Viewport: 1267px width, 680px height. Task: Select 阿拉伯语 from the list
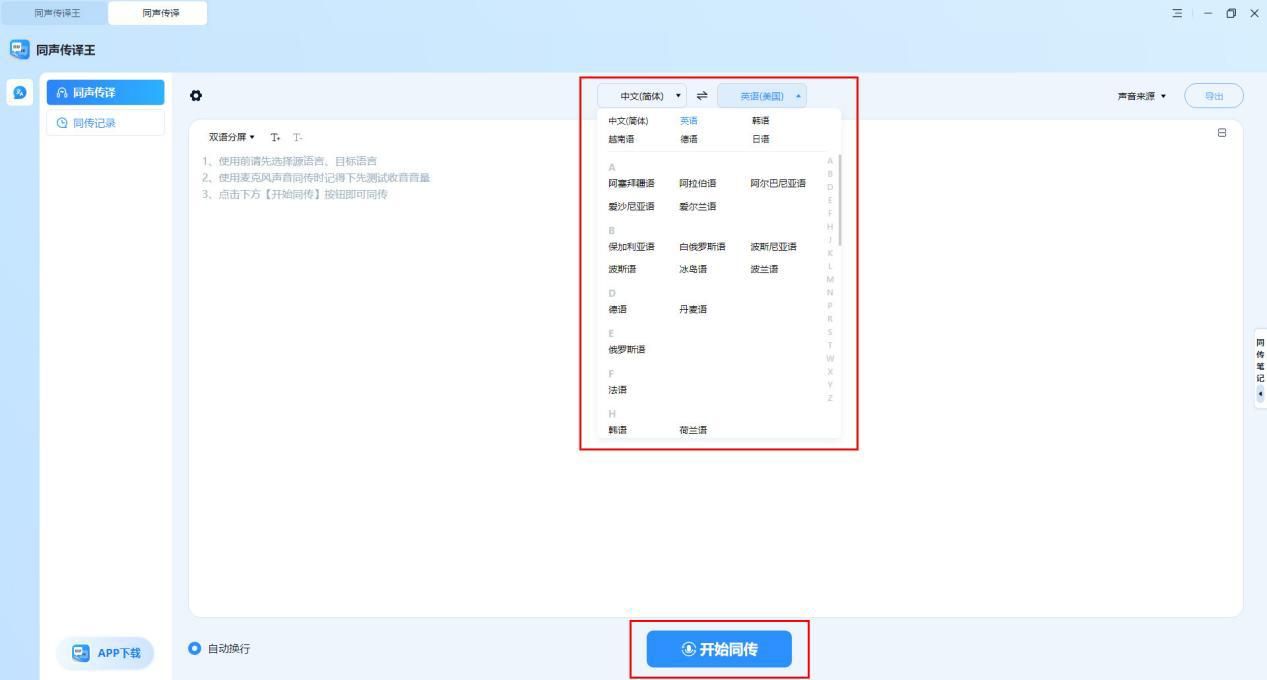(x=698, y=184)
